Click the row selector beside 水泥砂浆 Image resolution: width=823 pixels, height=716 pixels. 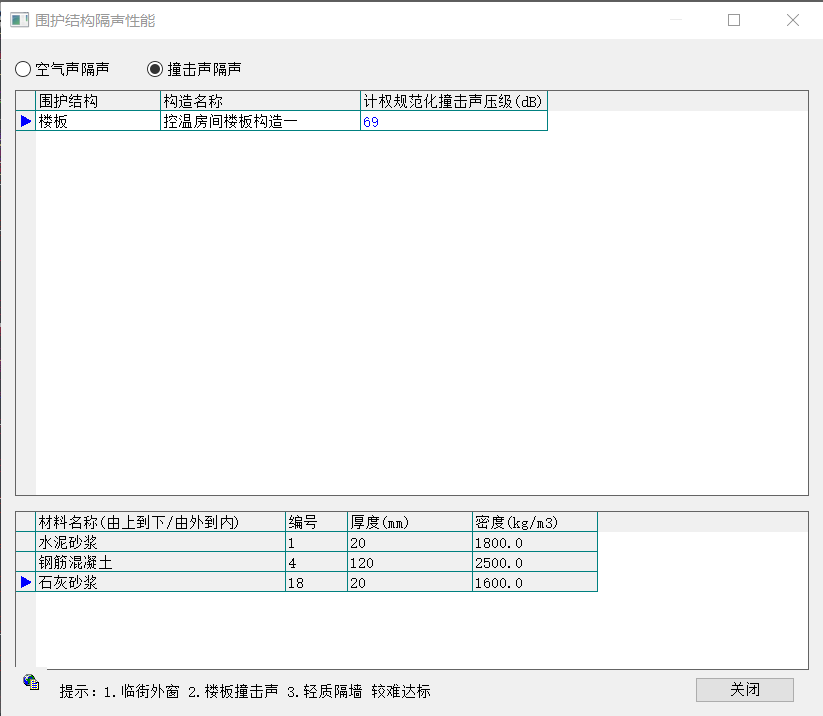pyautogui.click(x=26, y=542)
